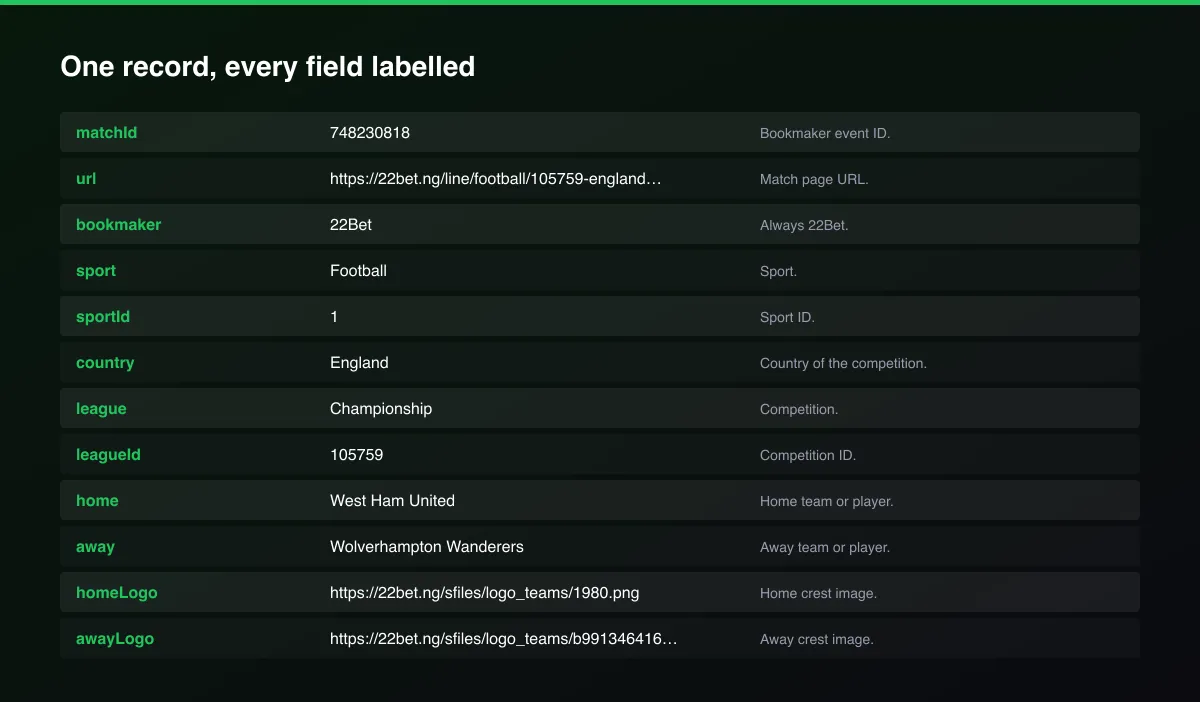Click the 'Away crest image.' description
The width and height of the screenshot is (1200, 702).
[817, 639]
